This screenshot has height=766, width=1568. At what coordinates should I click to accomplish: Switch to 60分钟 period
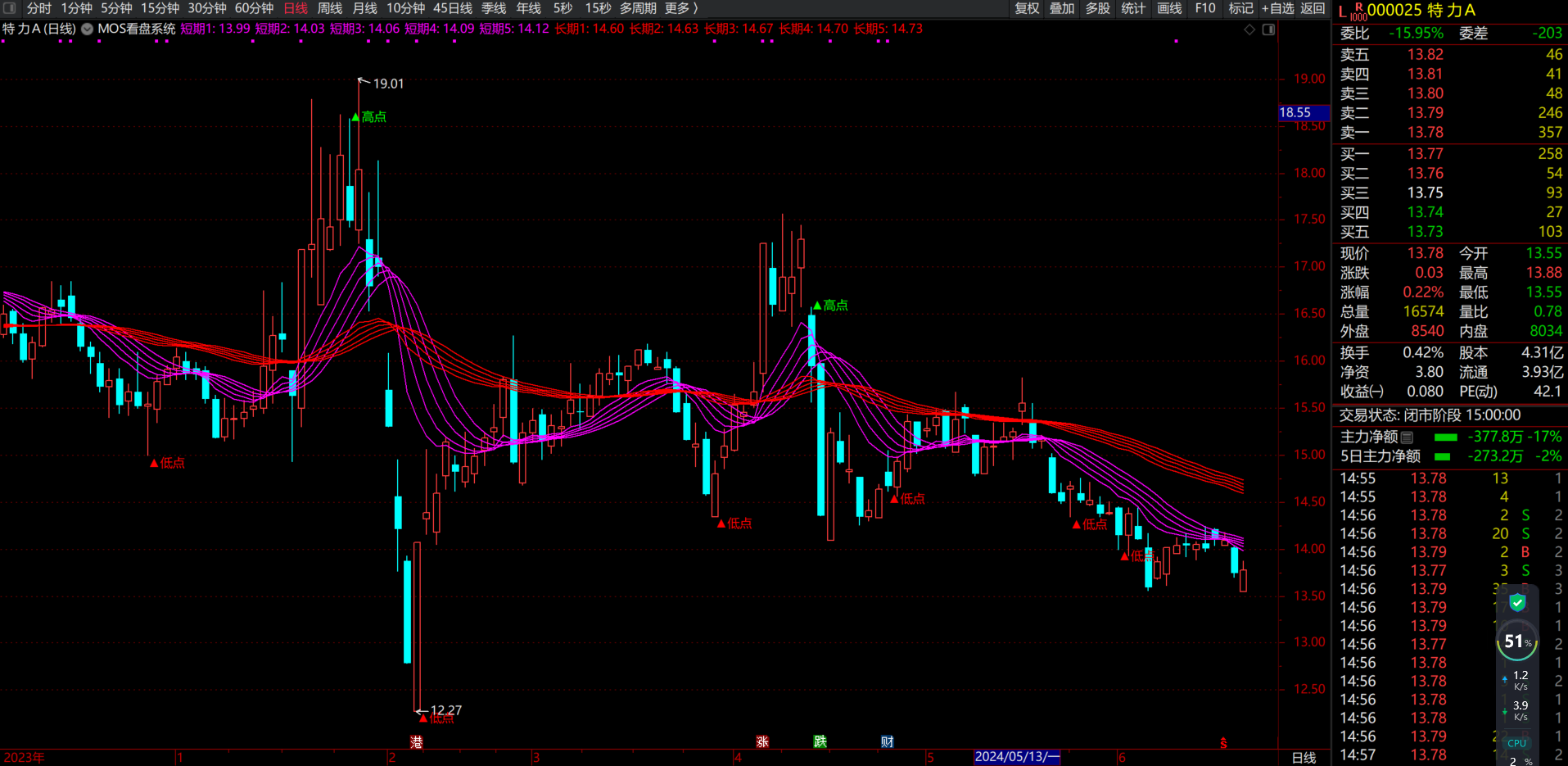pos(254,8)
